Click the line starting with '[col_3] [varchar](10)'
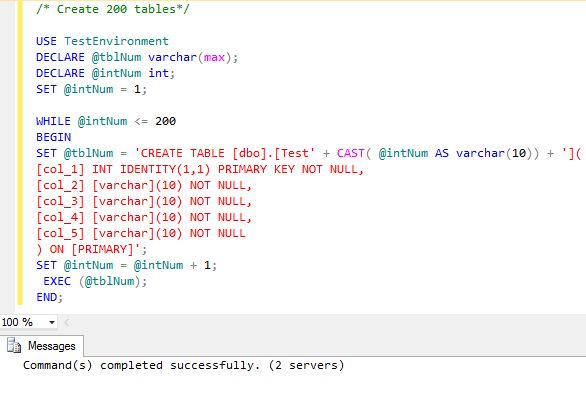The height and width of the screenshot is (401, 586). 144,201
